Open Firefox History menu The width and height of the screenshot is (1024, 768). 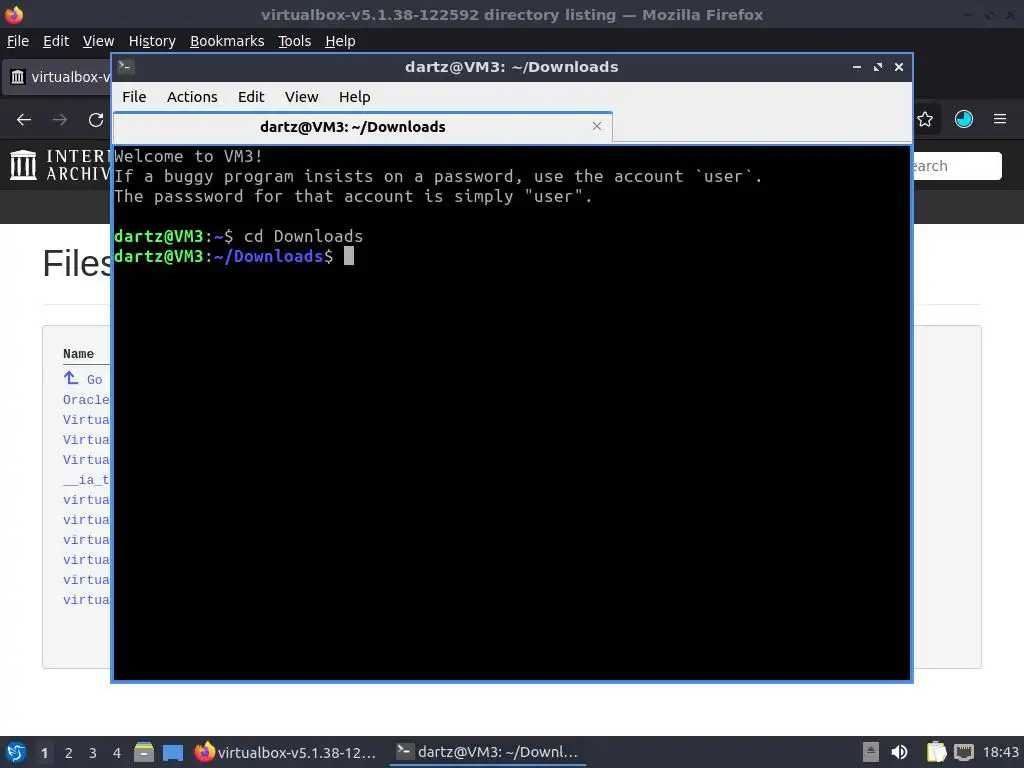point(152,41)
